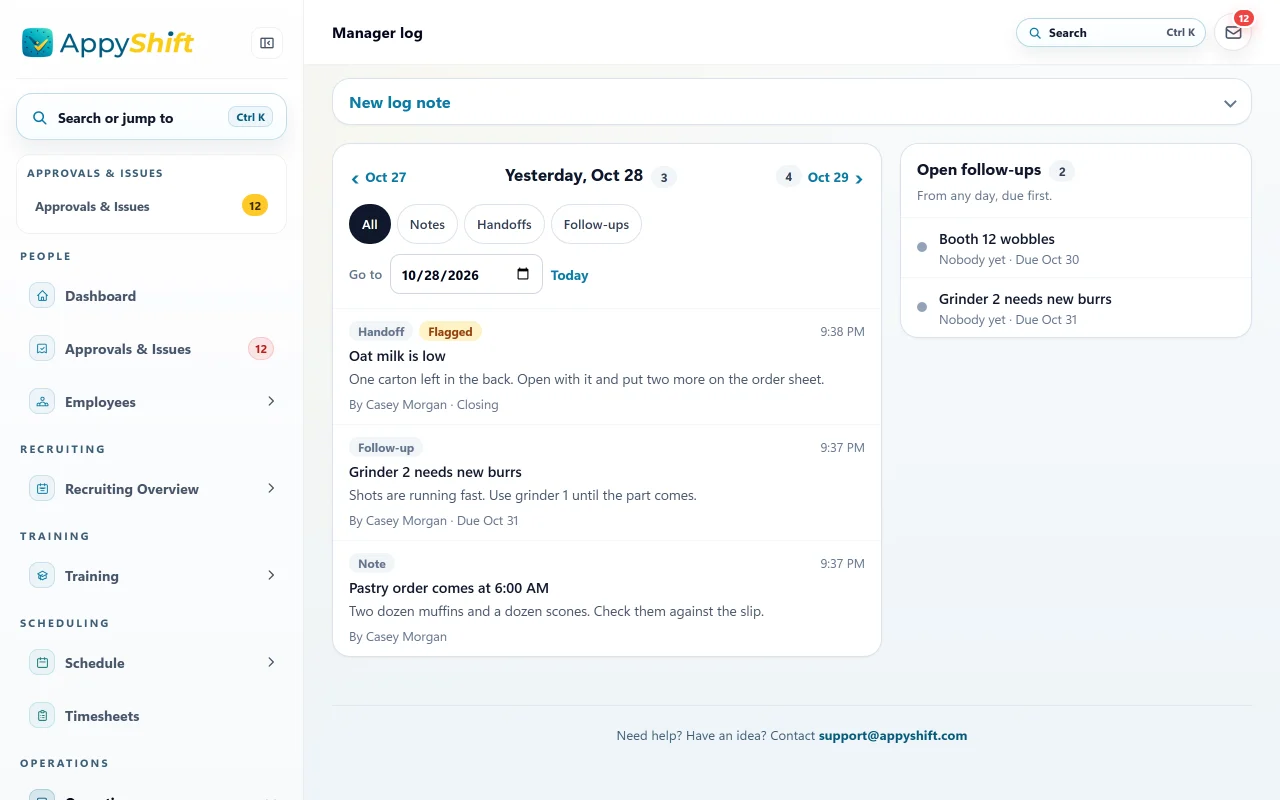Filter the log by Handoffs
Screen dimensions: 1280x800
click(504, 224)
